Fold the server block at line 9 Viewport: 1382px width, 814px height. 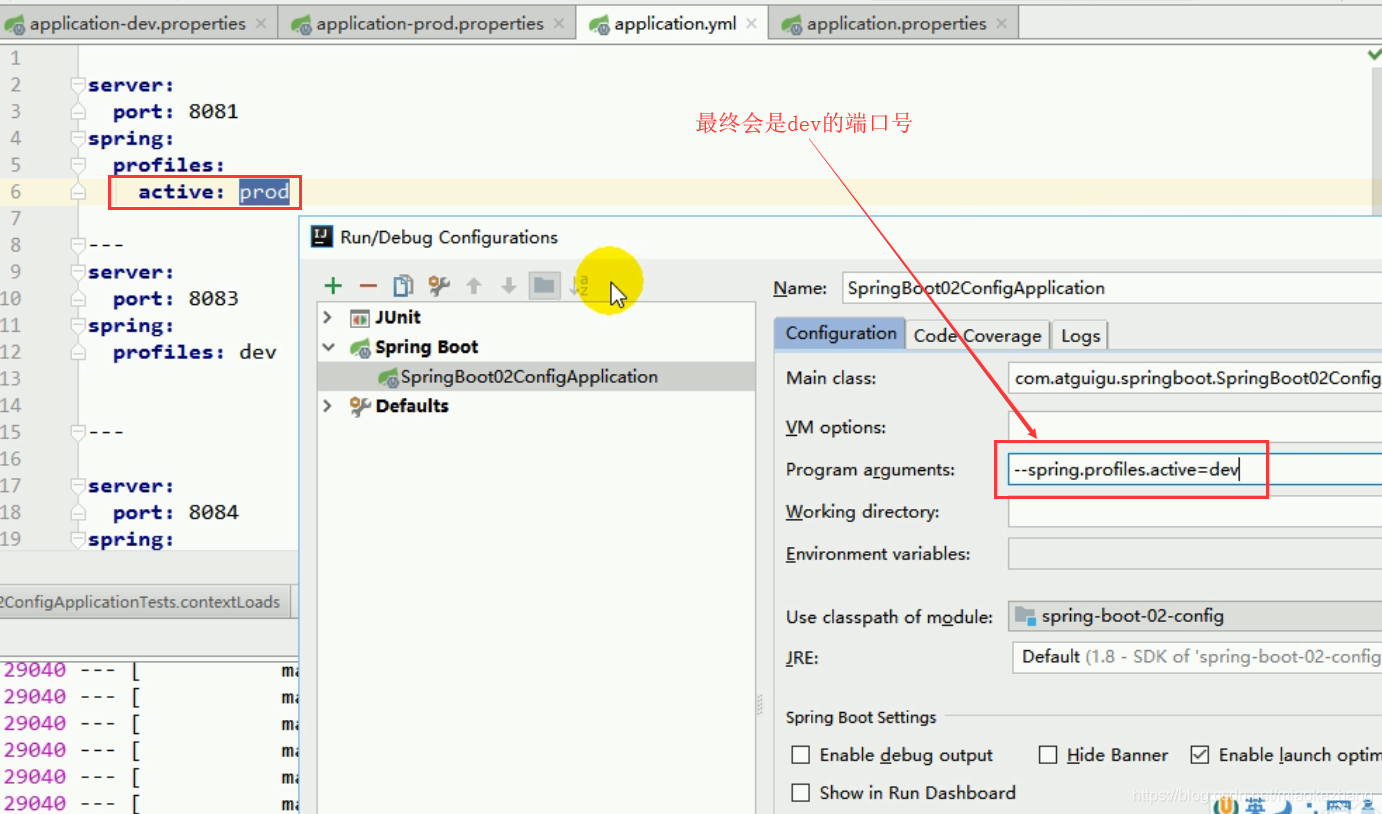click(78, 272)
